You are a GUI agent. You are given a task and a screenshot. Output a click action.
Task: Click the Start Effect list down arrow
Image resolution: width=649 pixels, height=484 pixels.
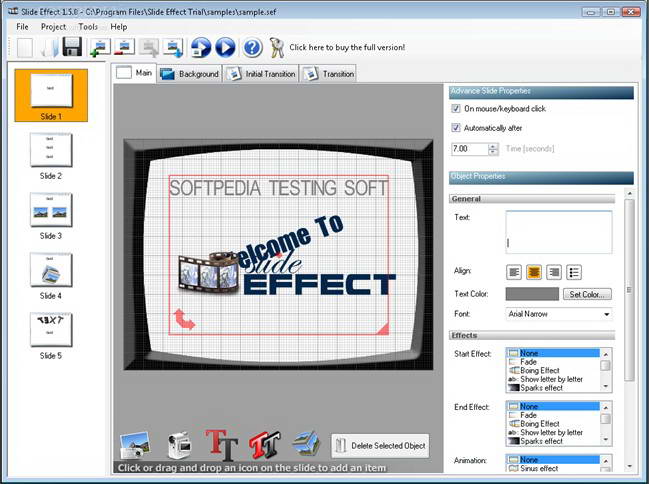(x=606, y=387)
